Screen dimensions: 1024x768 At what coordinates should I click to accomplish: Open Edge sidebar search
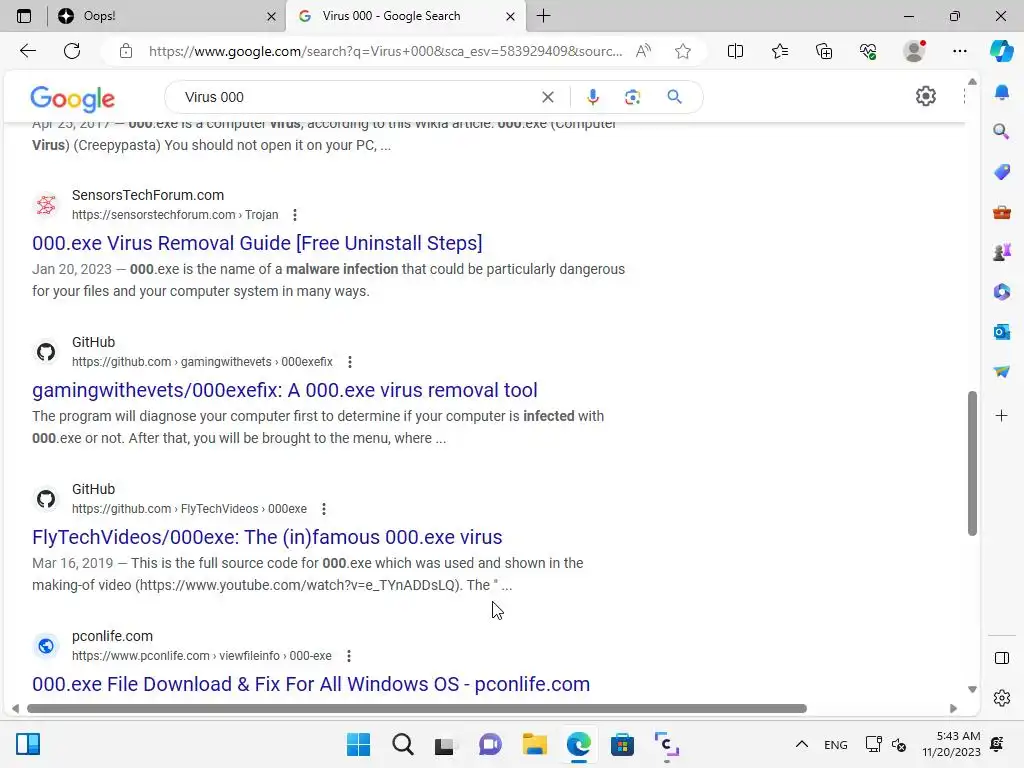click(1002, 132)
